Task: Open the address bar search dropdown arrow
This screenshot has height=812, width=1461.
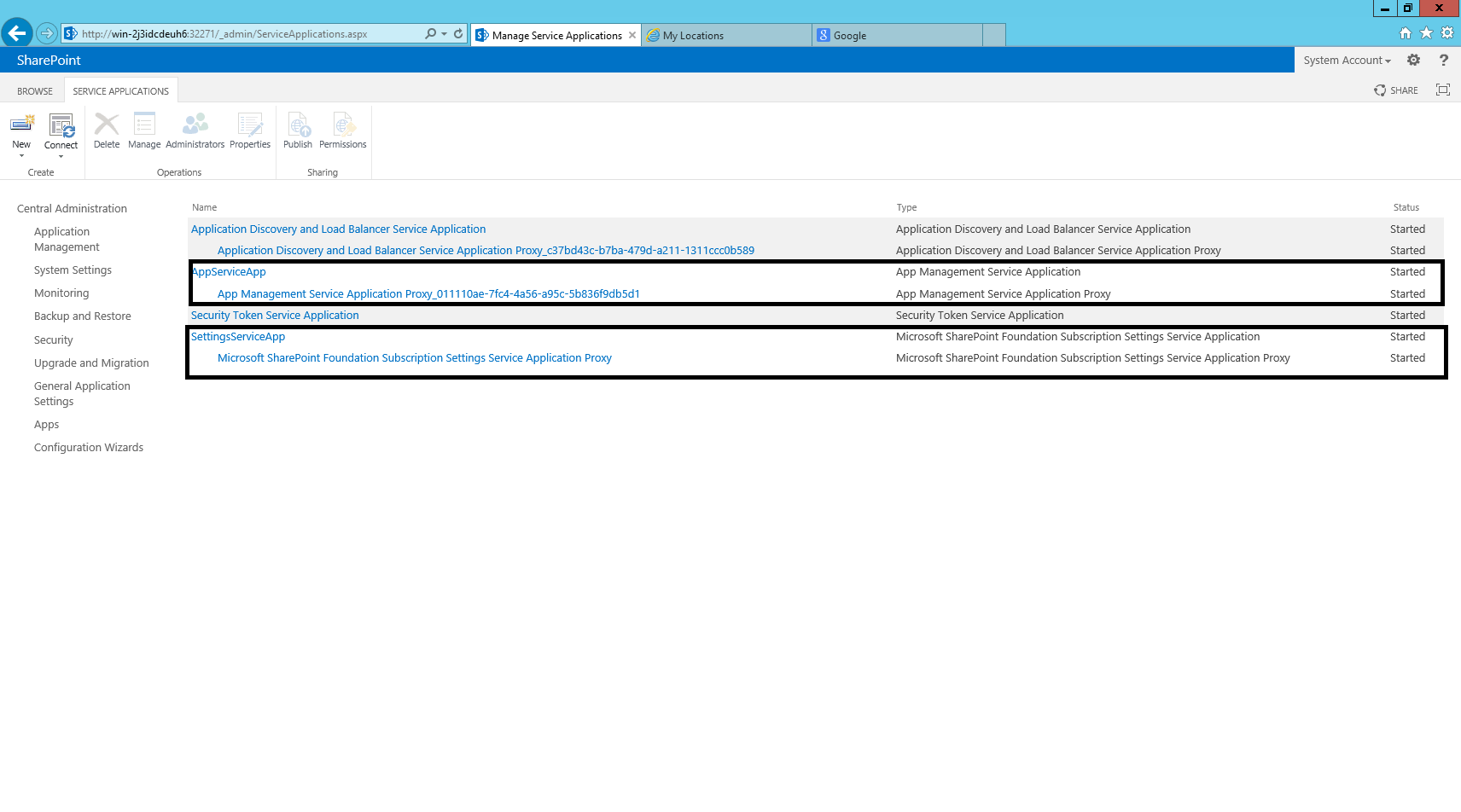Action: (x=444, y=33)
